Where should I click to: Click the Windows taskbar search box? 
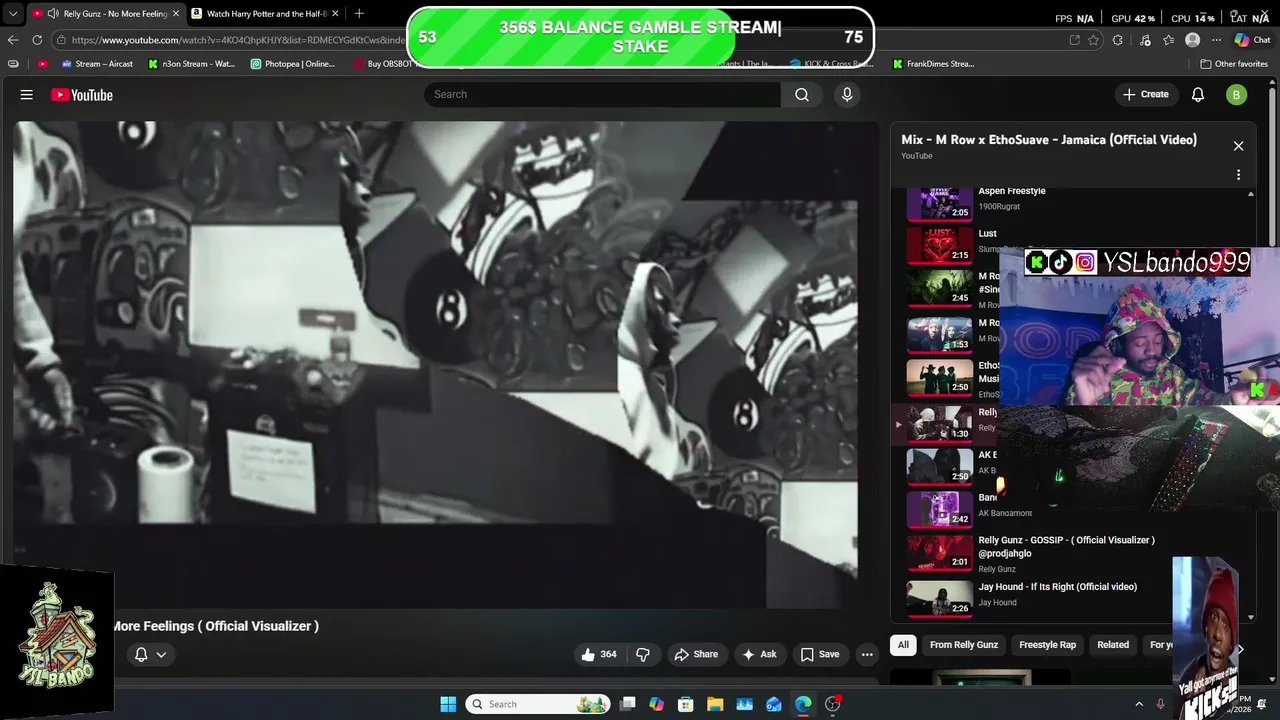click(540, 704)
